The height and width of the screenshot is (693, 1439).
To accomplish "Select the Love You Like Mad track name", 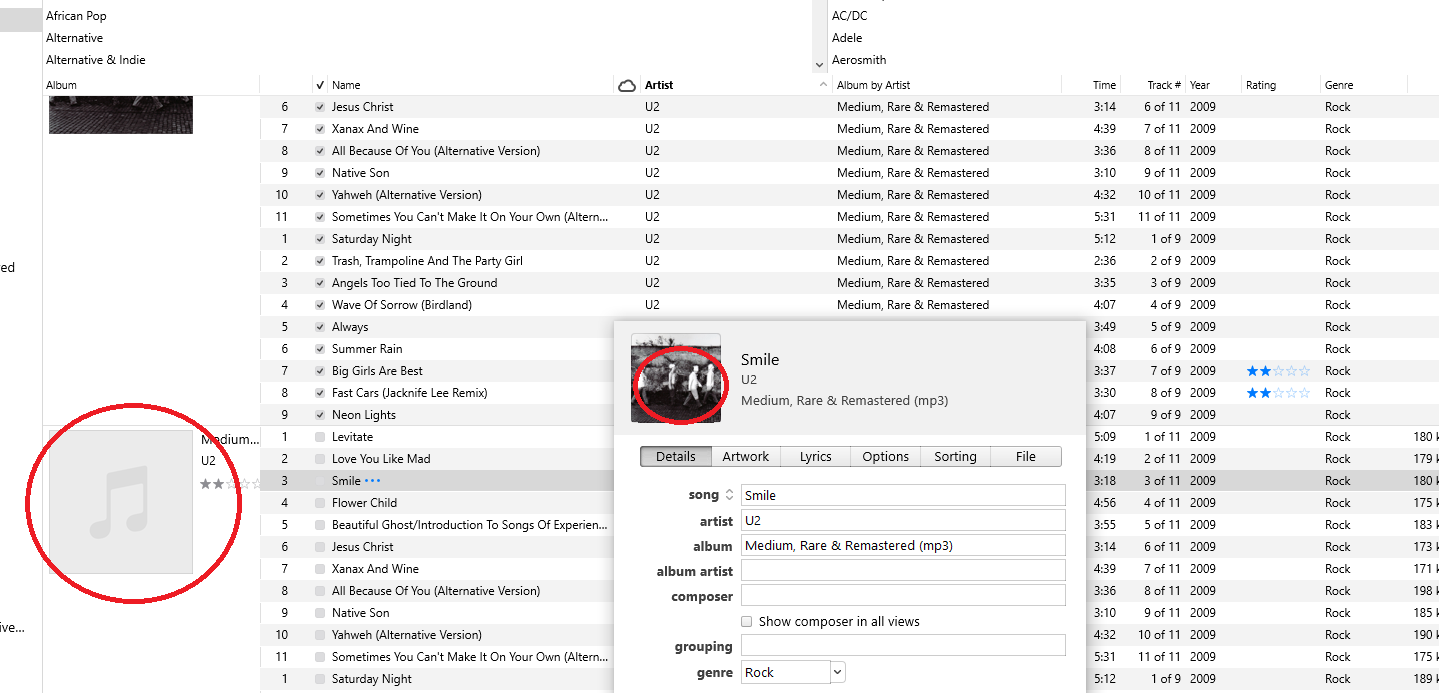I will [x=381, y=459].
